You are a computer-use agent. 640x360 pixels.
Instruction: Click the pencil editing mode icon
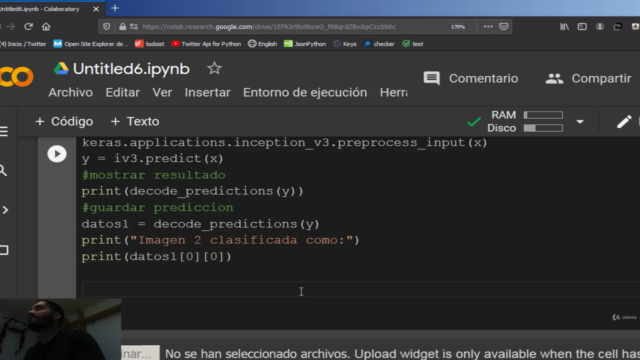tap(624, 122)
